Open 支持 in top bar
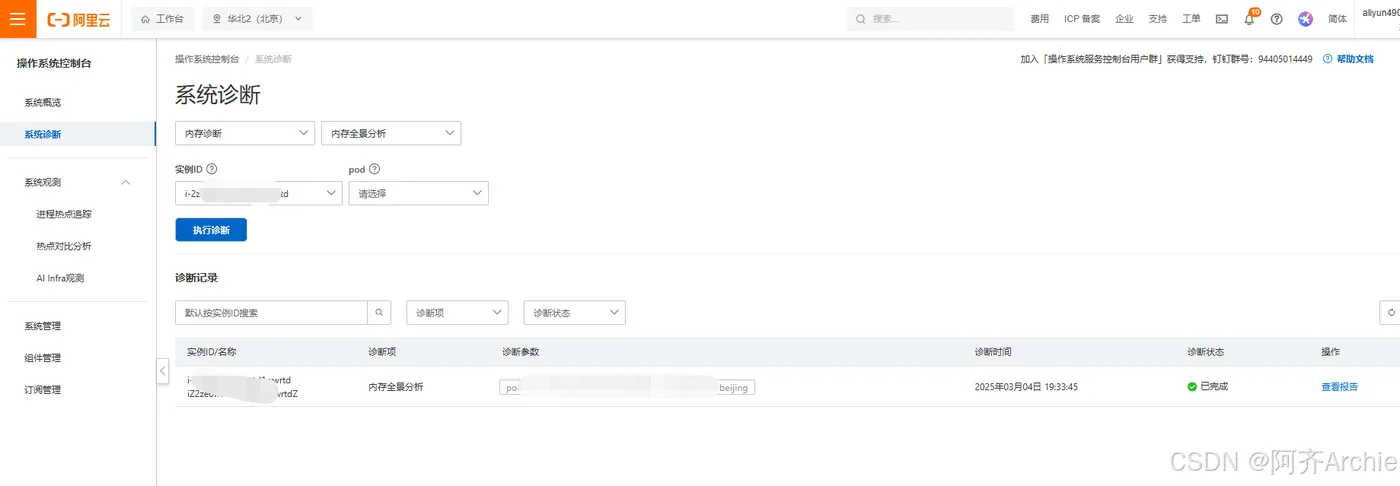 1158,19
